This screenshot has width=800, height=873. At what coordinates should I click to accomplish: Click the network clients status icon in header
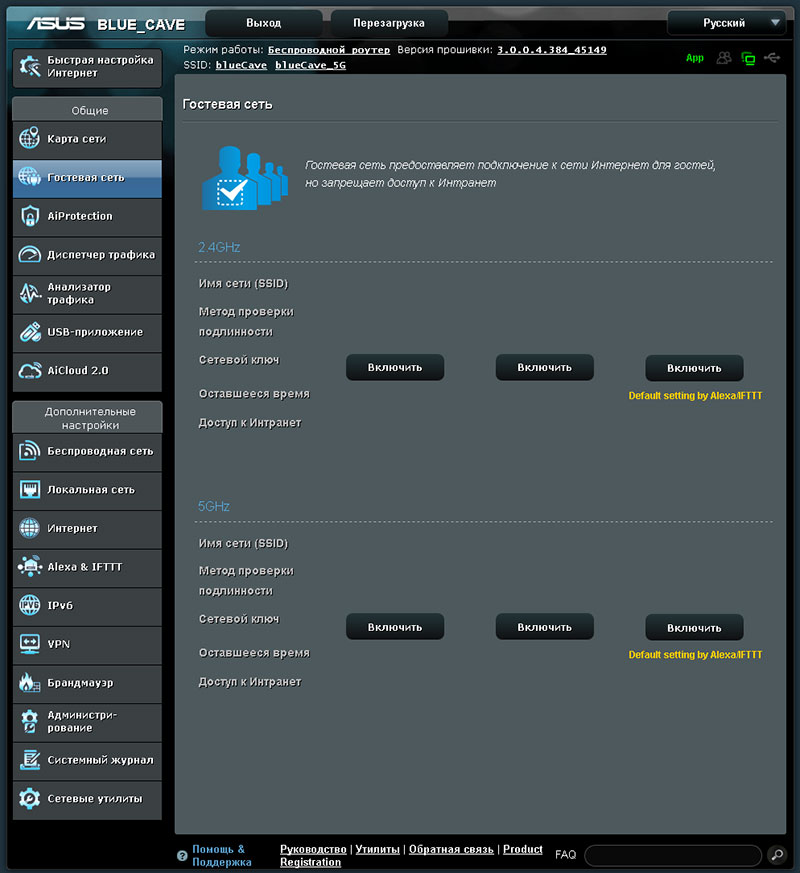coord(748,58)
